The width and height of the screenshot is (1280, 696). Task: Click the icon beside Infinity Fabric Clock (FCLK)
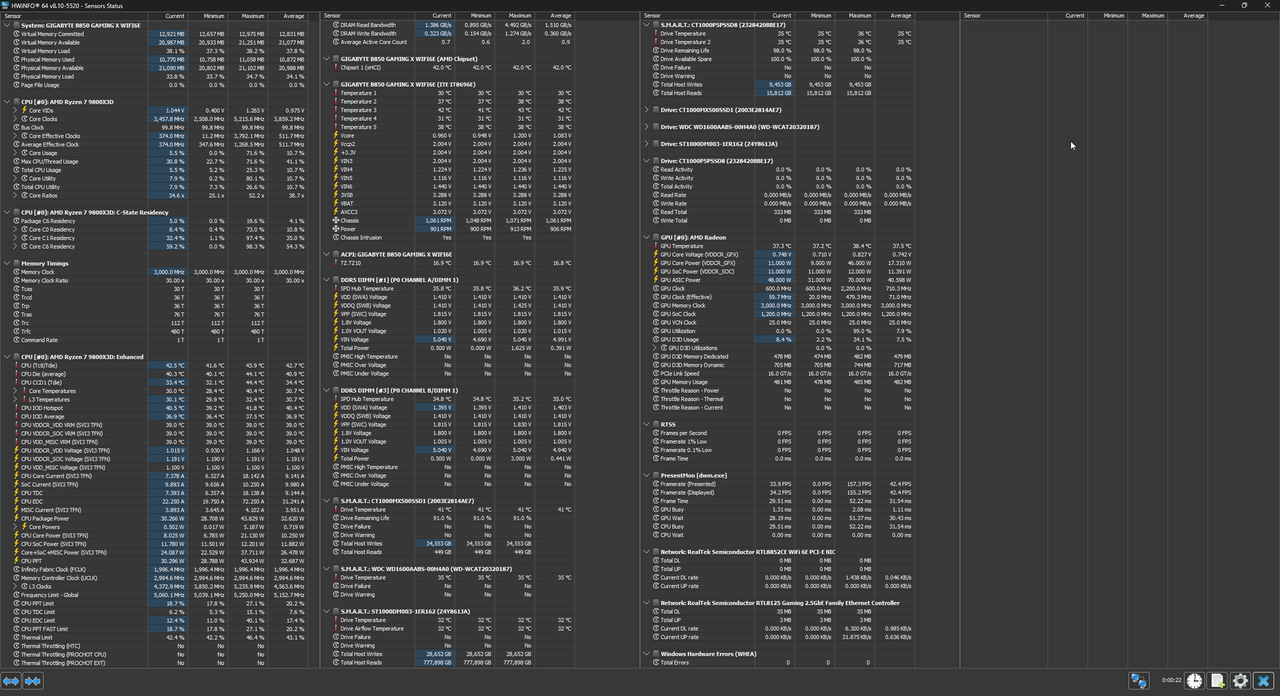tap(16, 569)
